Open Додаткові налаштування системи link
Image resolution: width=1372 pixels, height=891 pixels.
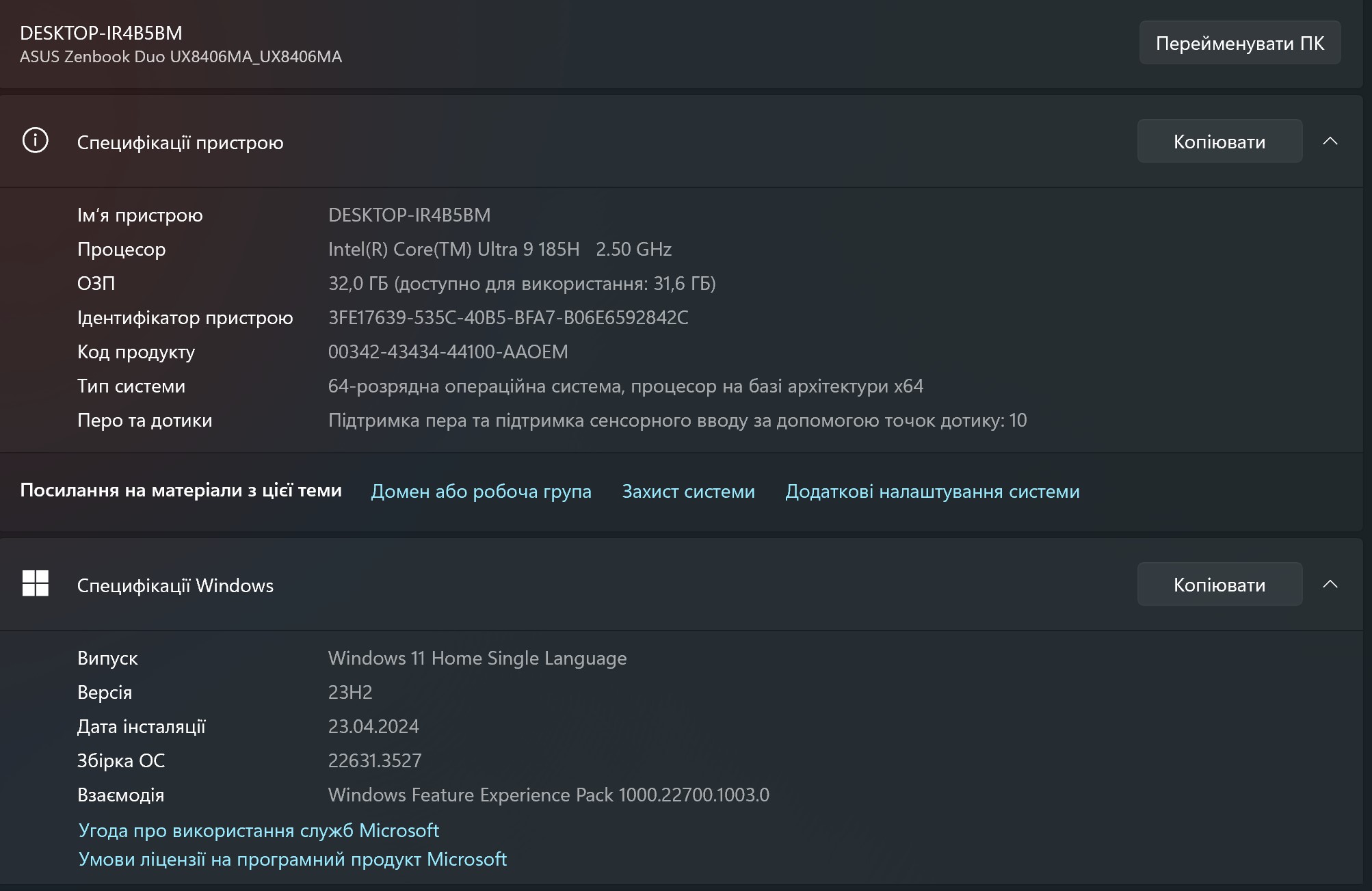pyautogui.click(x=932, y=491)
